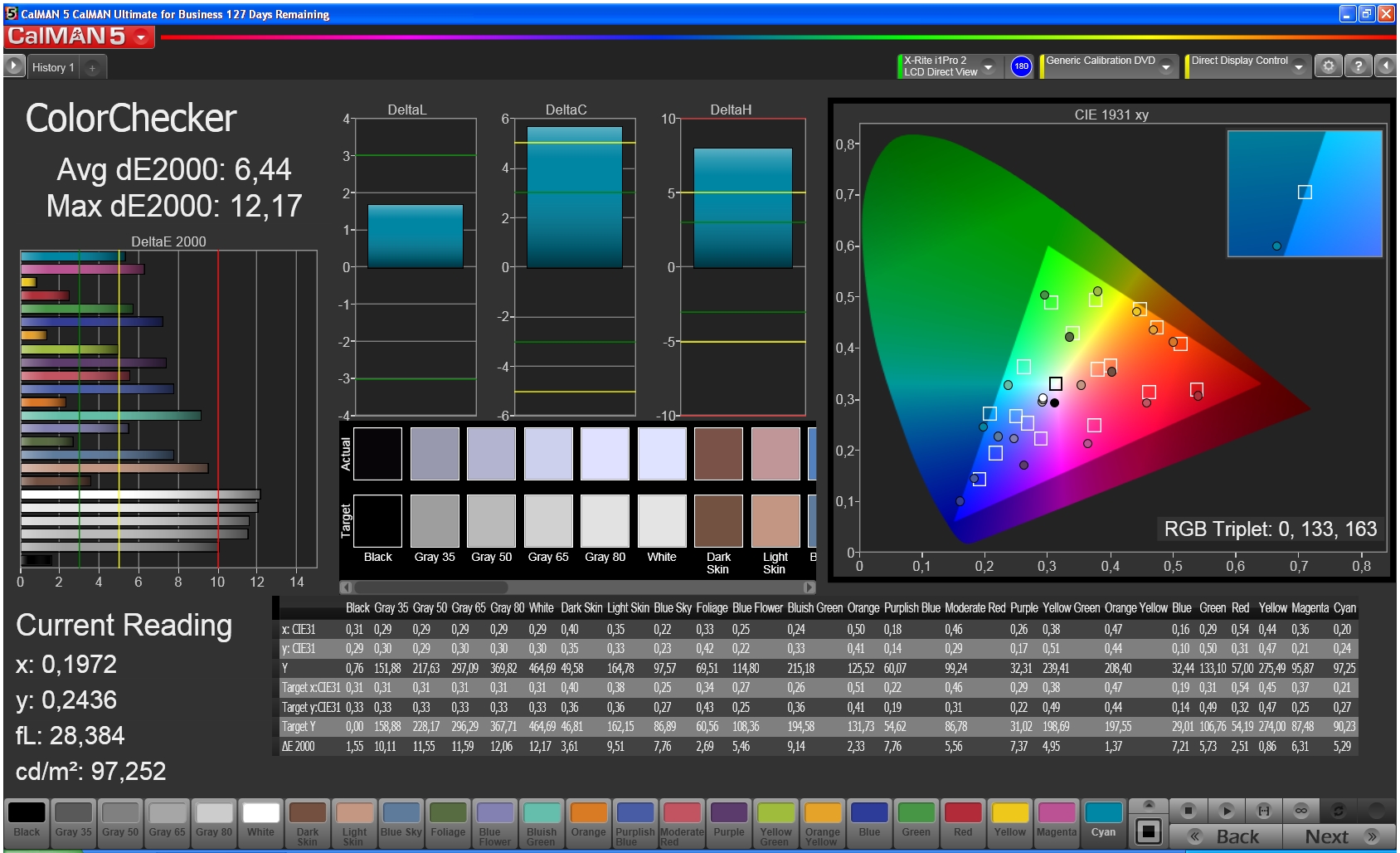Click the blue 180 meter indicator
This screenshot has height=853, width=1400.
1021,66
